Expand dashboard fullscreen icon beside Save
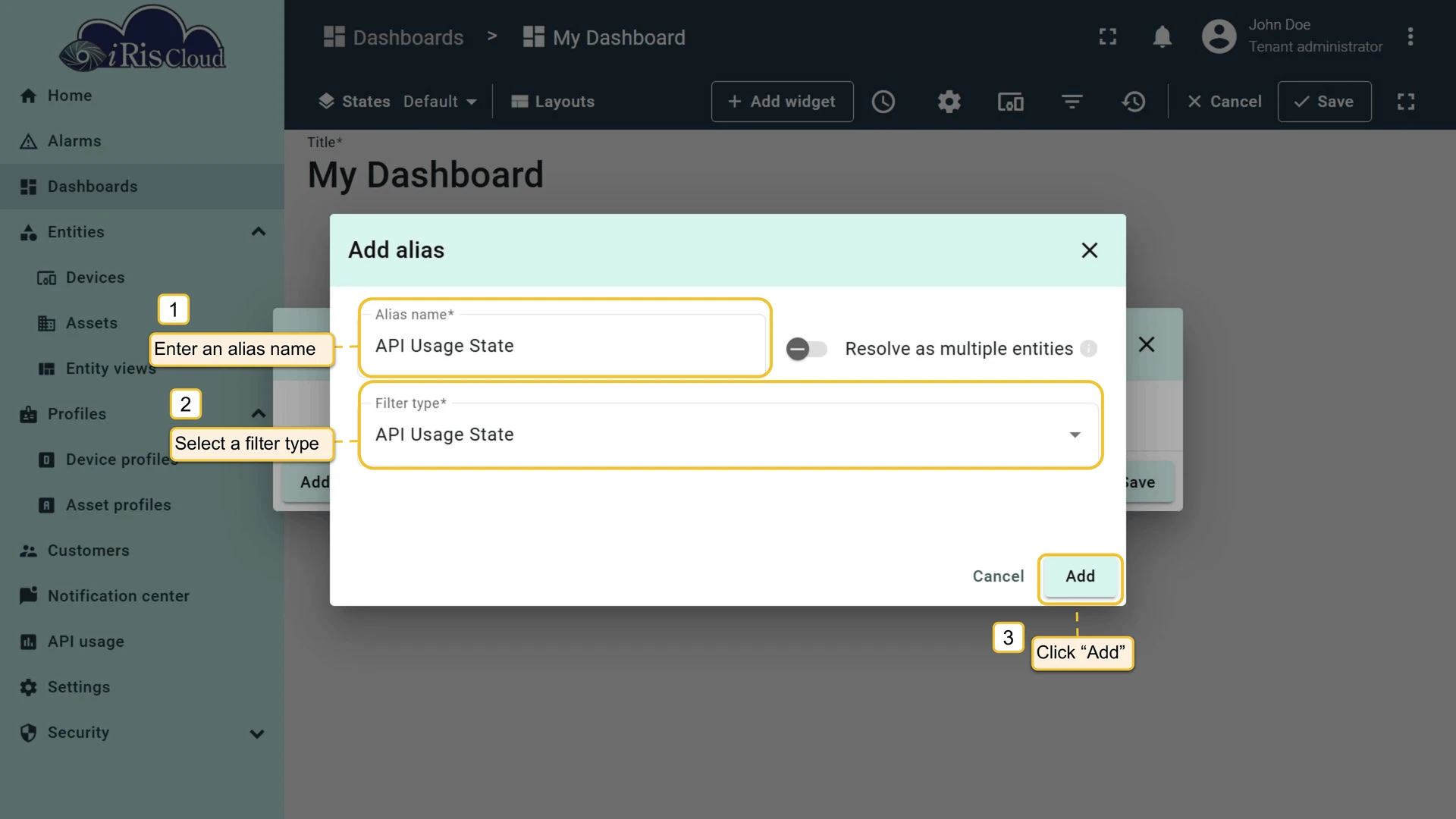The image size is (1456, 819). coord(1406,102)
